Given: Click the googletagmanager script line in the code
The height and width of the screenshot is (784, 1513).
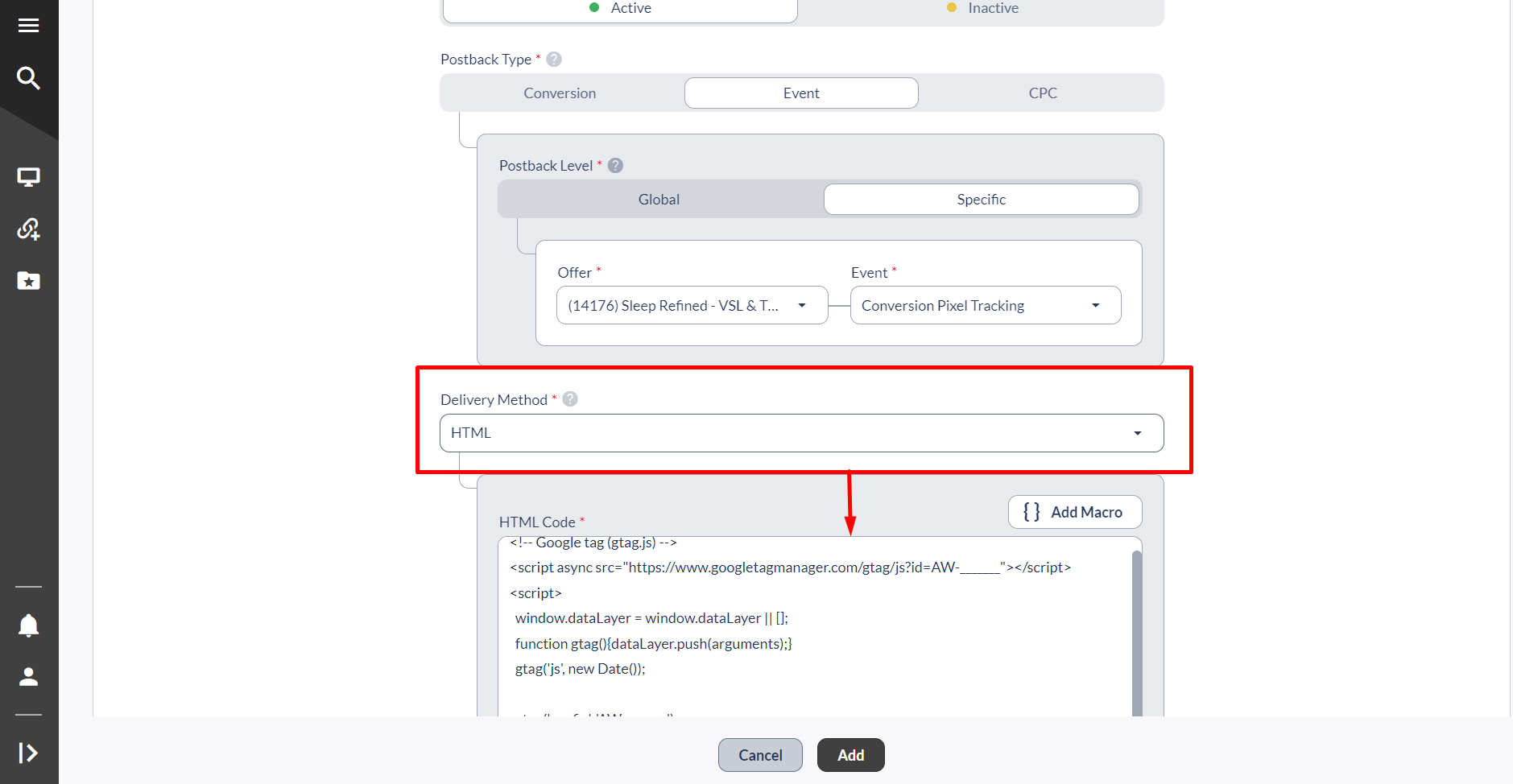Looking at the screenshot, I should click(790, 567).
